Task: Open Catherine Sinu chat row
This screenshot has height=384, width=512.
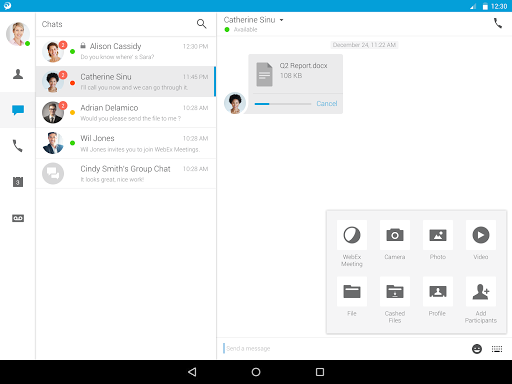Action: pyautogui.click(x=126, y=82)
